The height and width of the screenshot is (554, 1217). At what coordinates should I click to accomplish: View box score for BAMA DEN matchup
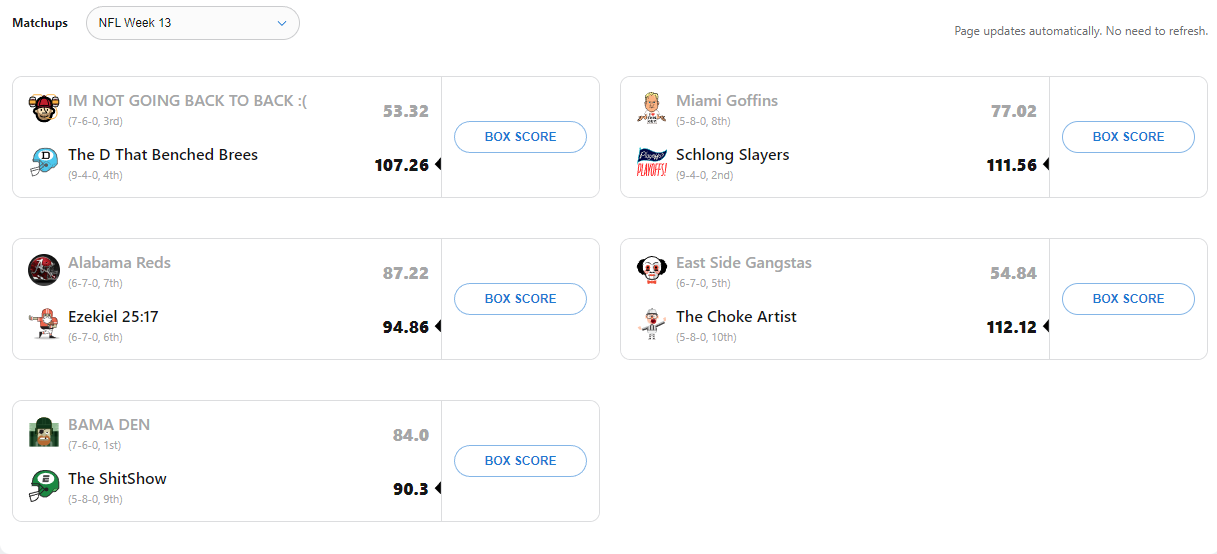point(520,461)
